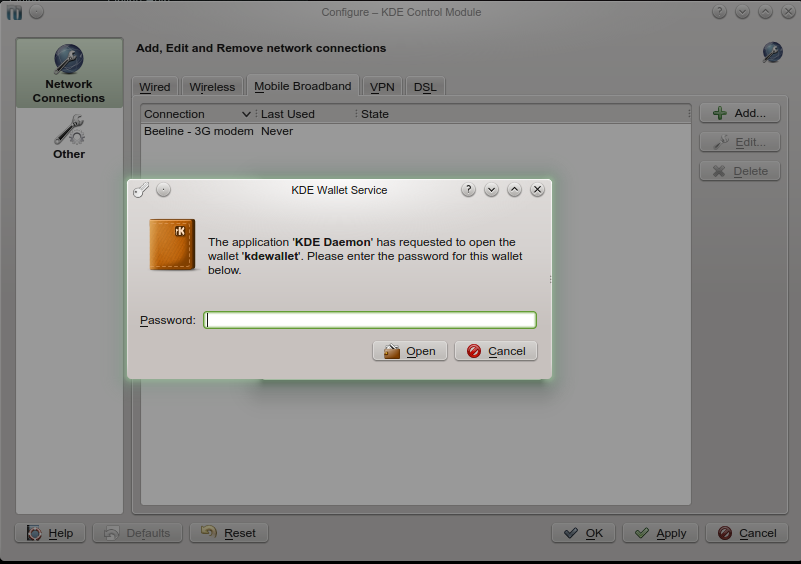Select Network Connections in the sidebar

69,73
